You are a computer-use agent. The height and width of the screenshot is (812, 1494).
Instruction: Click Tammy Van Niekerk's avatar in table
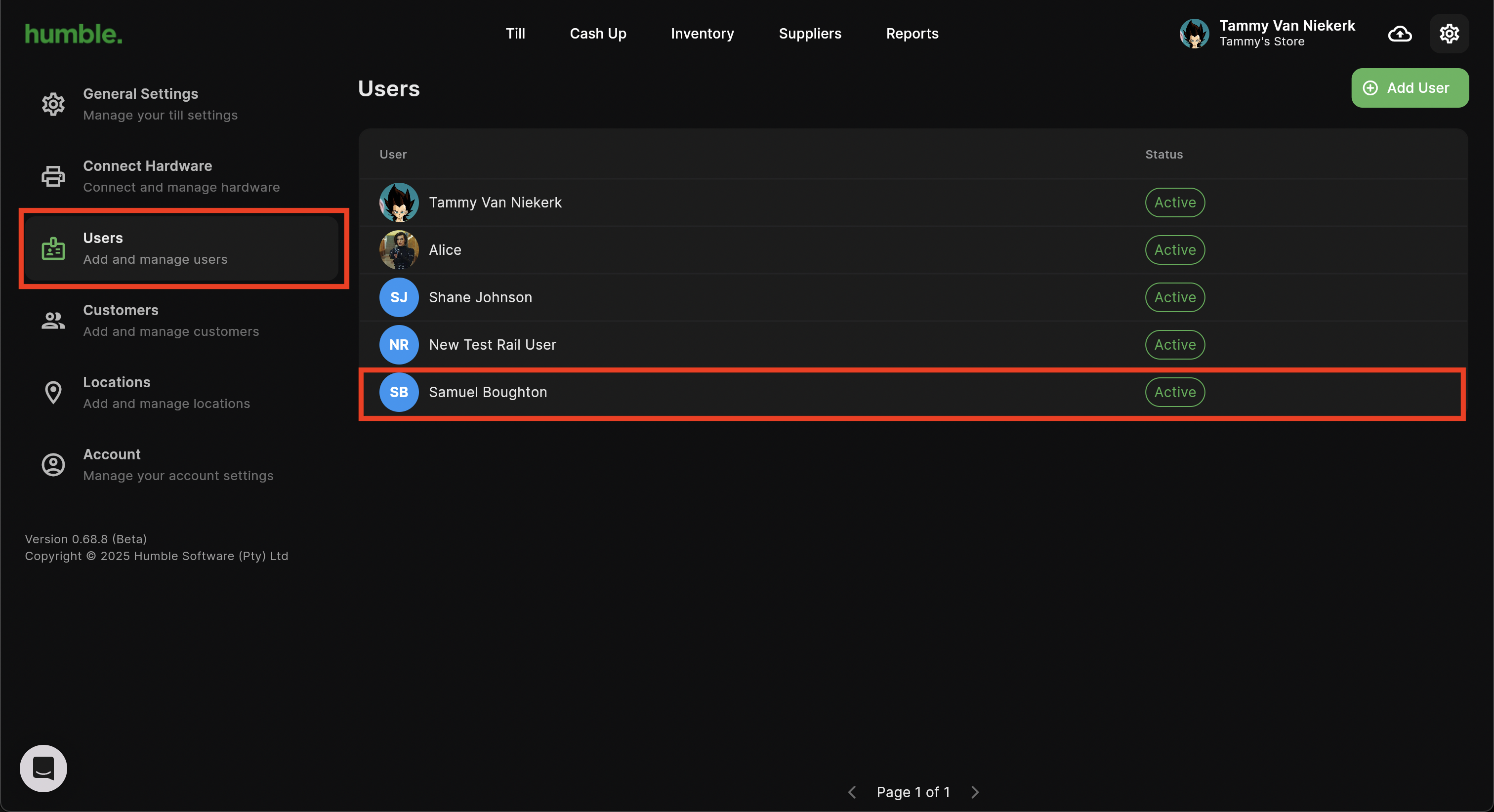coord(399,203)
